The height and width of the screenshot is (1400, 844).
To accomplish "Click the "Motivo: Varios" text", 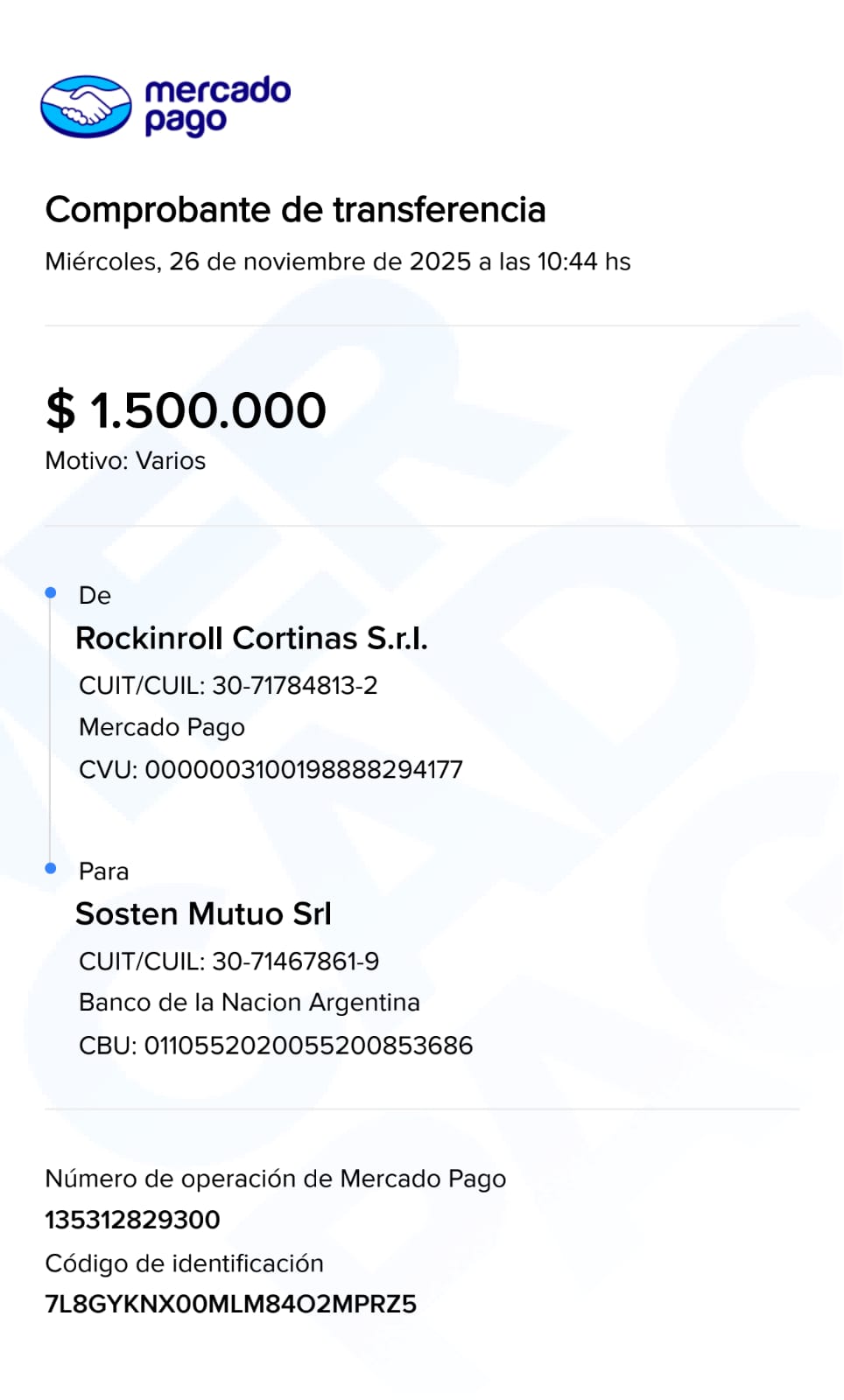I will pyautogui.click(x=125, y=461).
